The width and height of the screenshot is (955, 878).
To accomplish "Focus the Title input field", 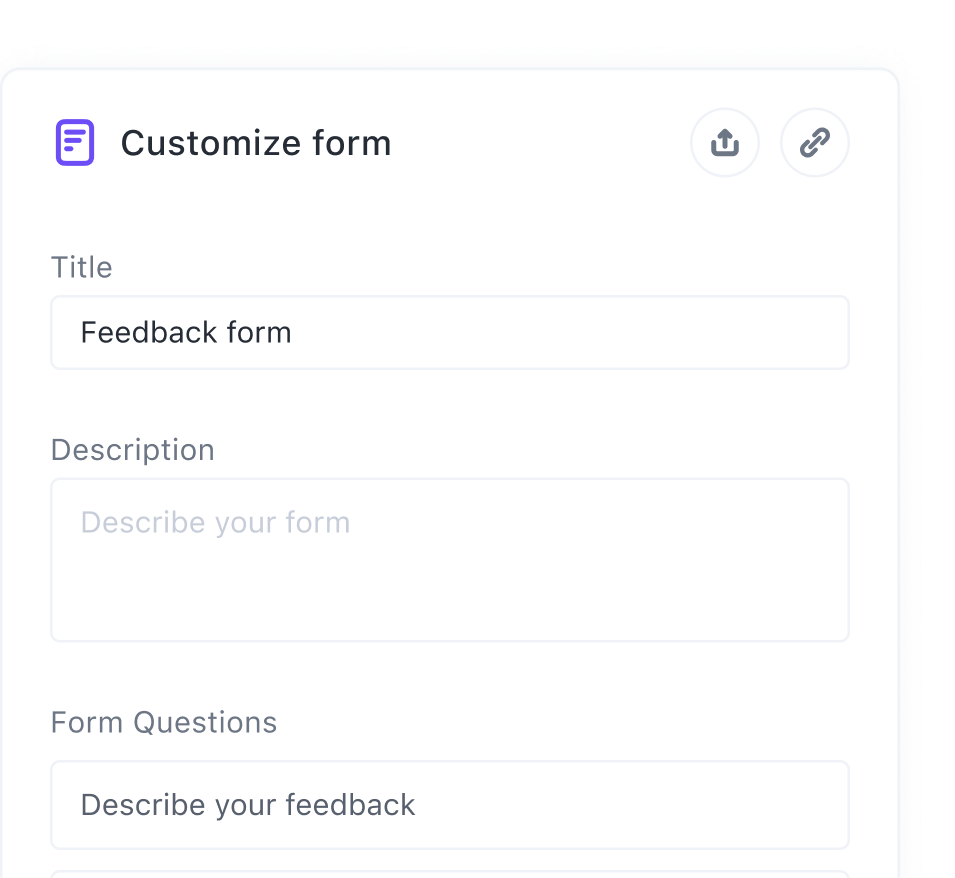I will click(450, 332).
